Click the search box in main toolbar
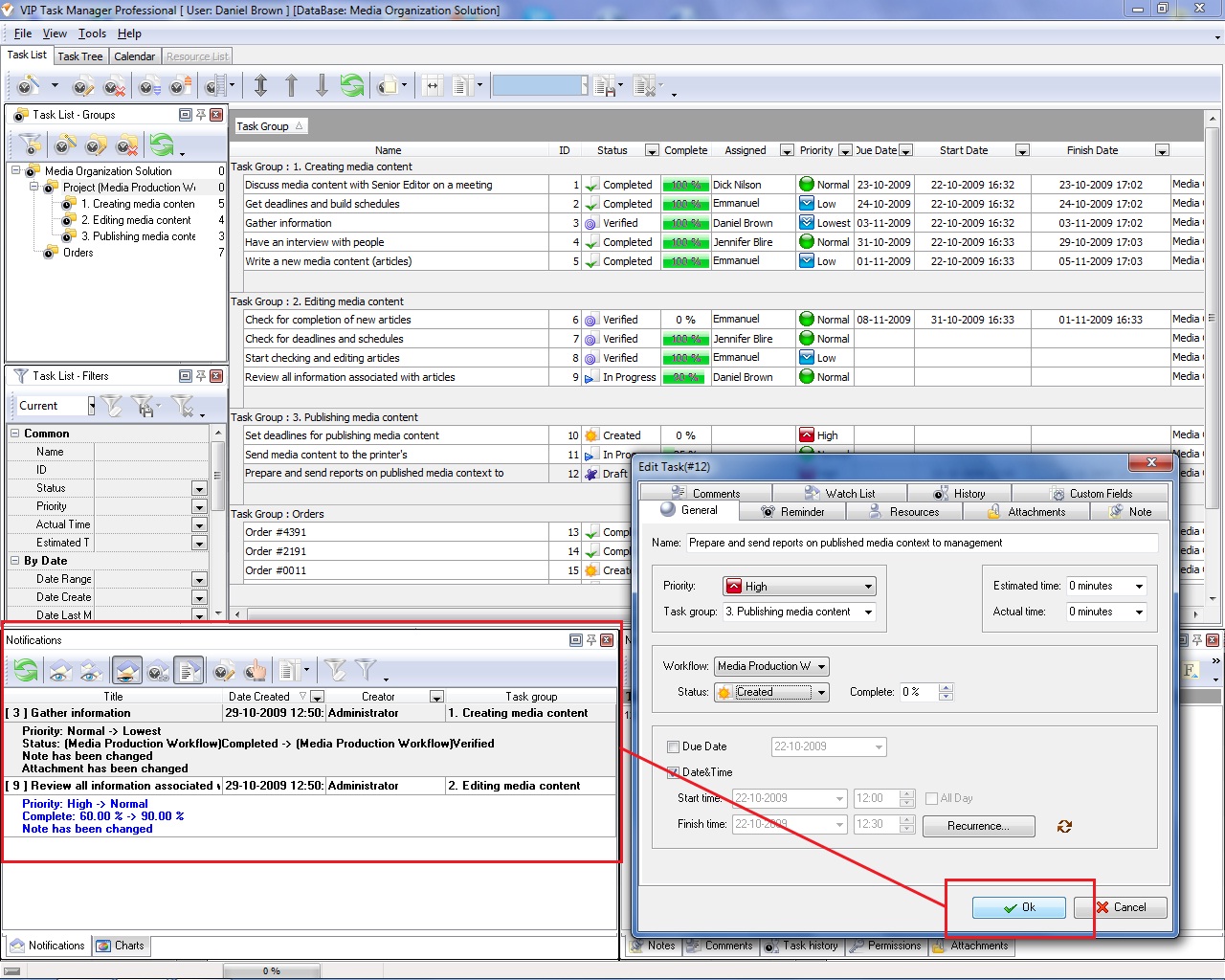This screenshot has height=980, width=1225. 540,86
